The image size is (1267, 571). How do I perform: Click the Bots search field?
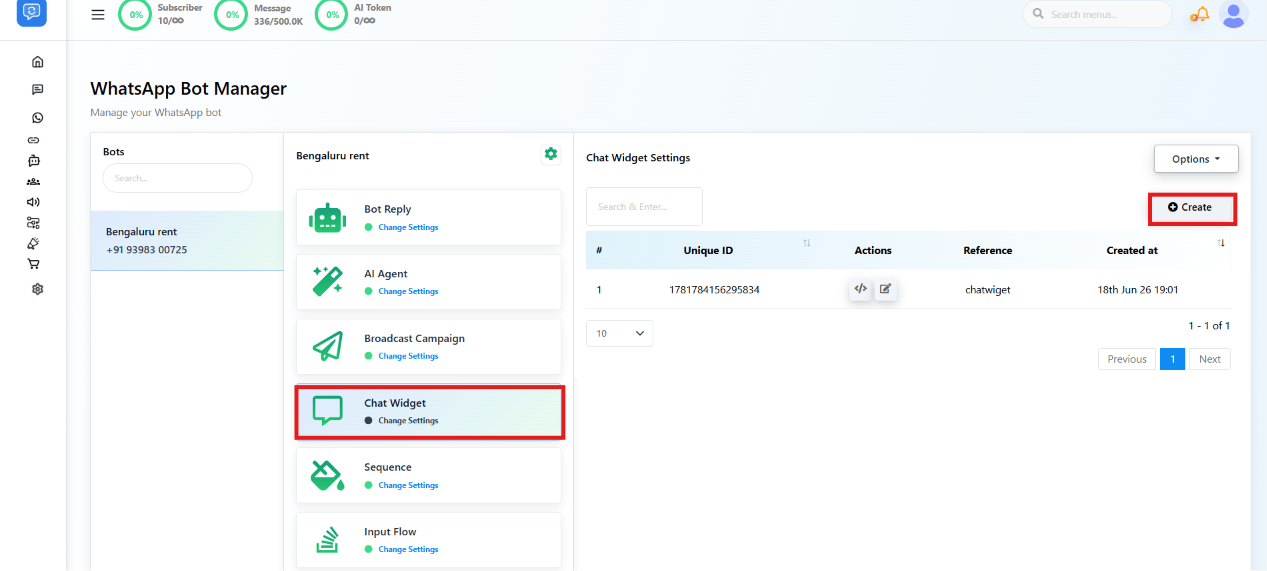pos(178,178)
